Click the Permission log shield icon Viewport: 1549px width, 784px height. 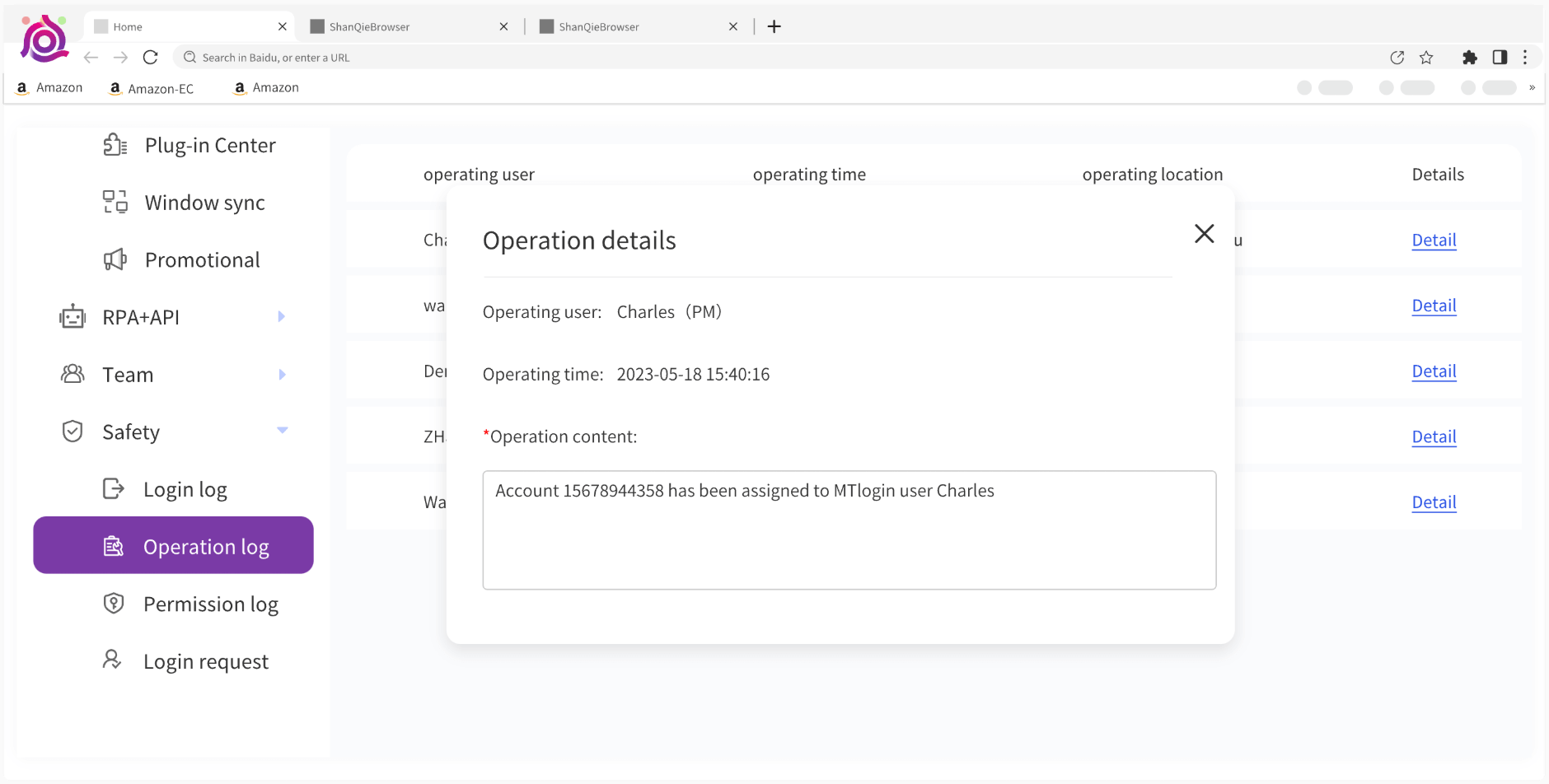tap(113, 604)
